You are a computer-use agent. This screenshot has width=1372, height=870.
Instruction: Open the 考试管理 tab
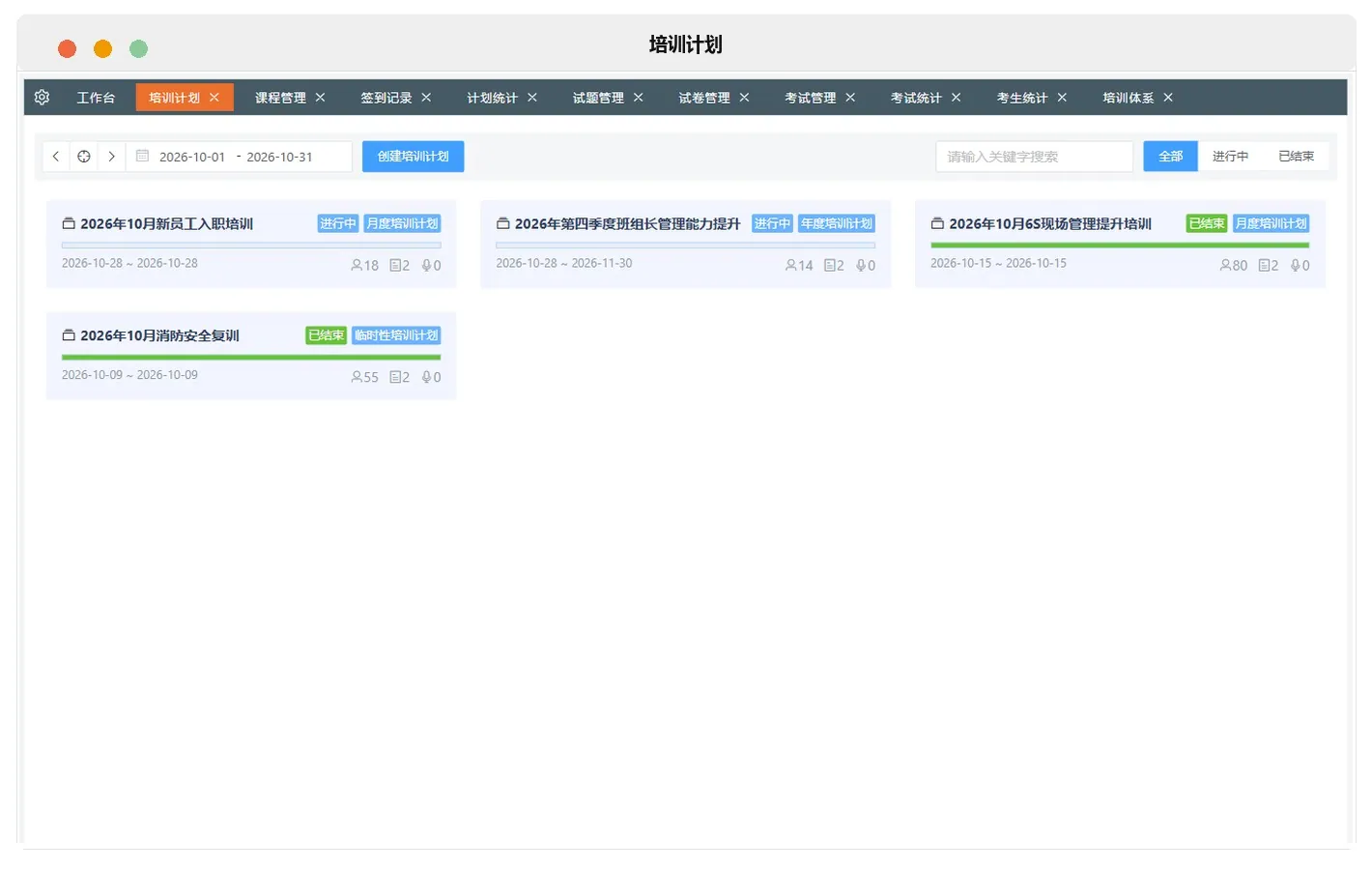811,98
